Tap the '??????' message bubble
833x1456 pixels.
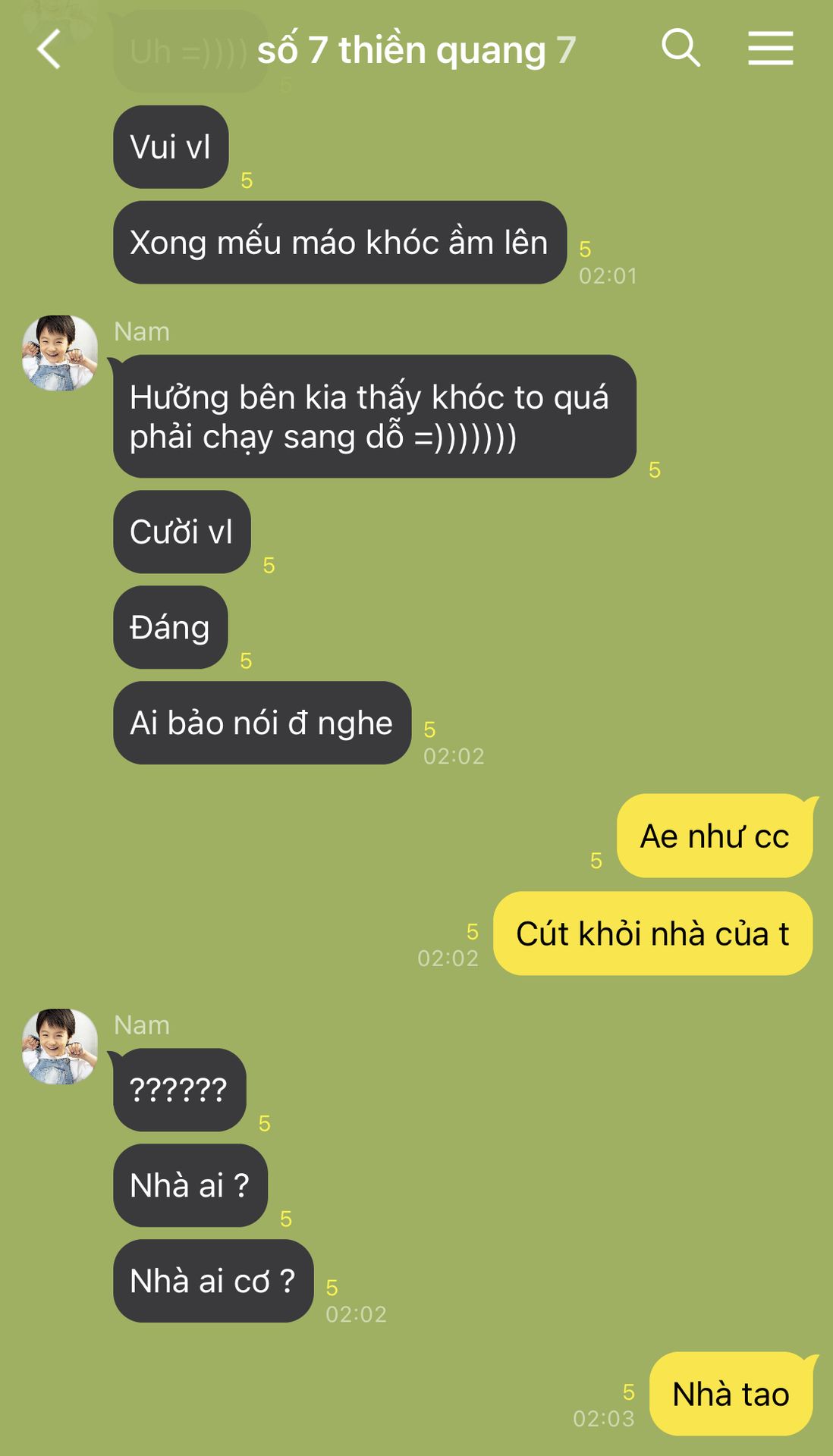click(x=180, y=1090)
